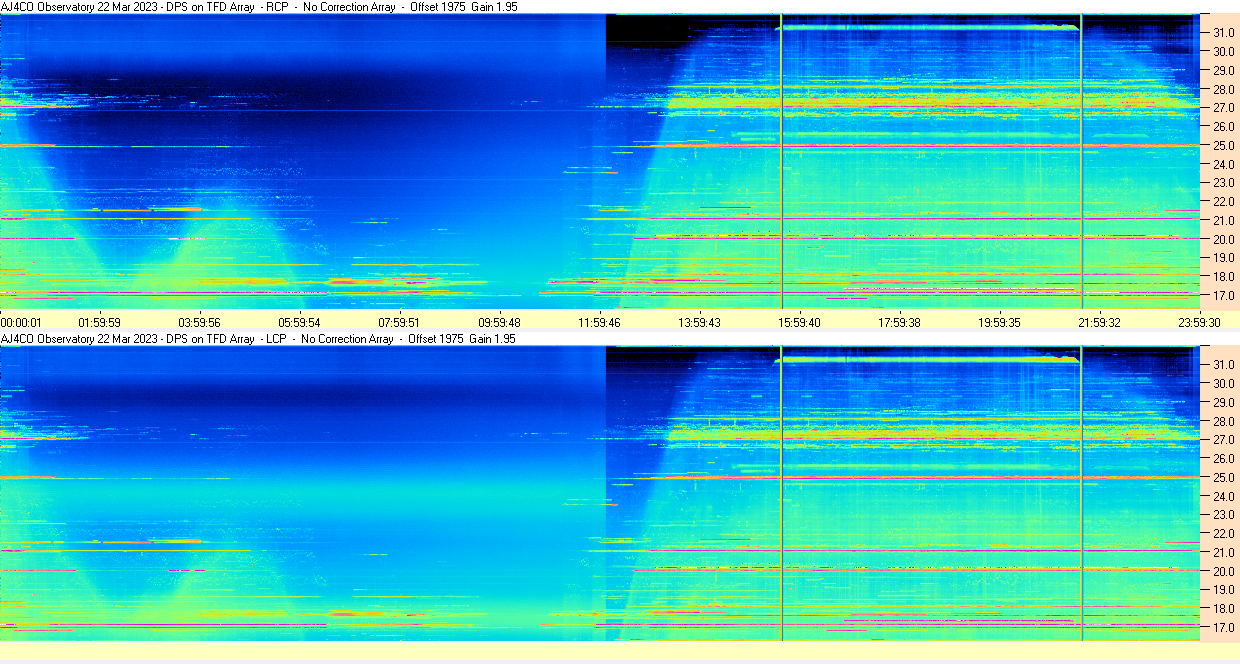1240x664 pixels.
Task: Click the 22.0 frequency label in LCP panel
Action: pyautogui.click(x=1224, y=534)
